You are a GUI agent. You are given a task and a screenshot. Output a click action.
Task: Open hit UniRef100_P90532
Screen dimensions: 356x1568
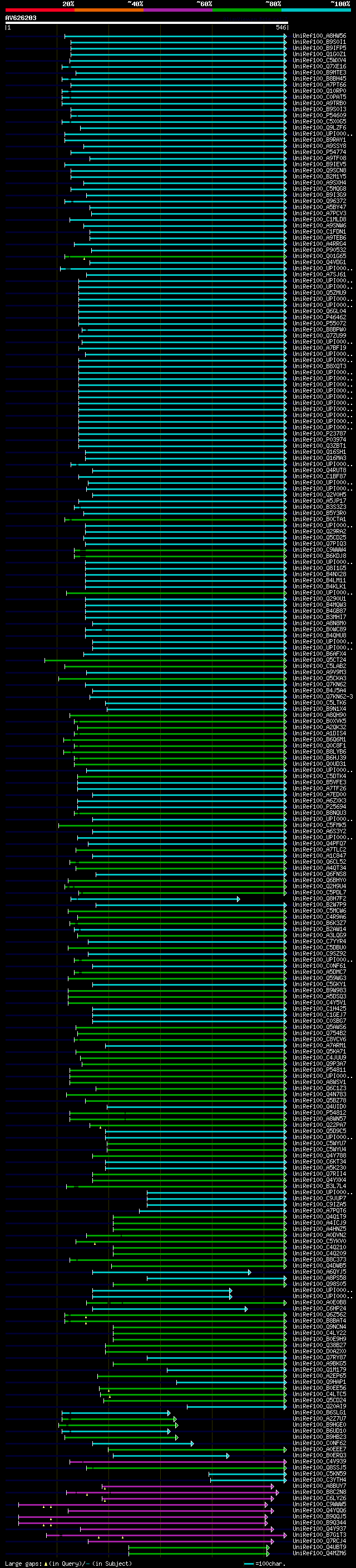tap(319, 250)
